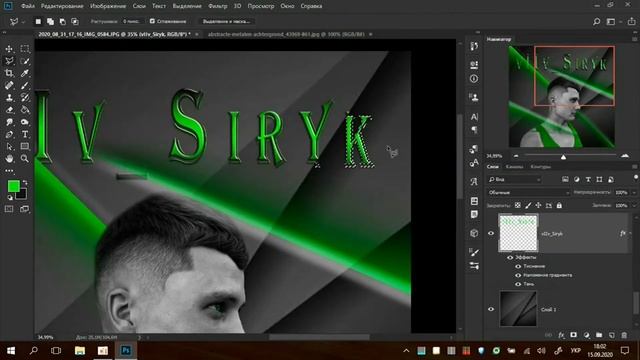Toggle visibility of Тиснение effect

[x=518, y=266]
